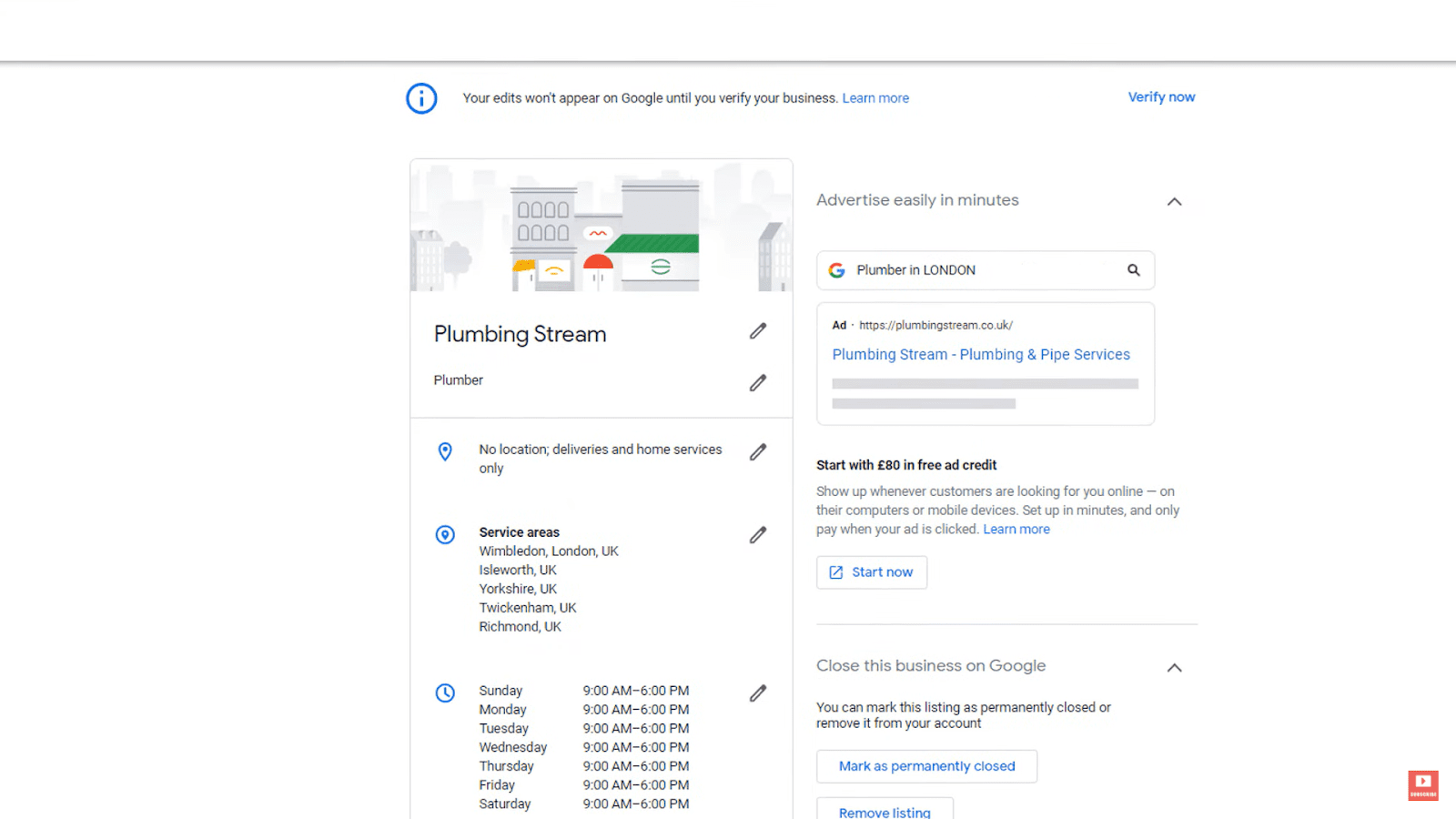
Task: Click the storefront cover illustration
Action: tap(602, 226)
